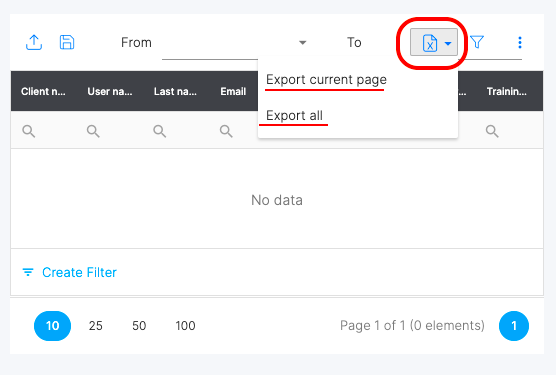
Task: Click the upload icon in toolbar
Action: 34,43
